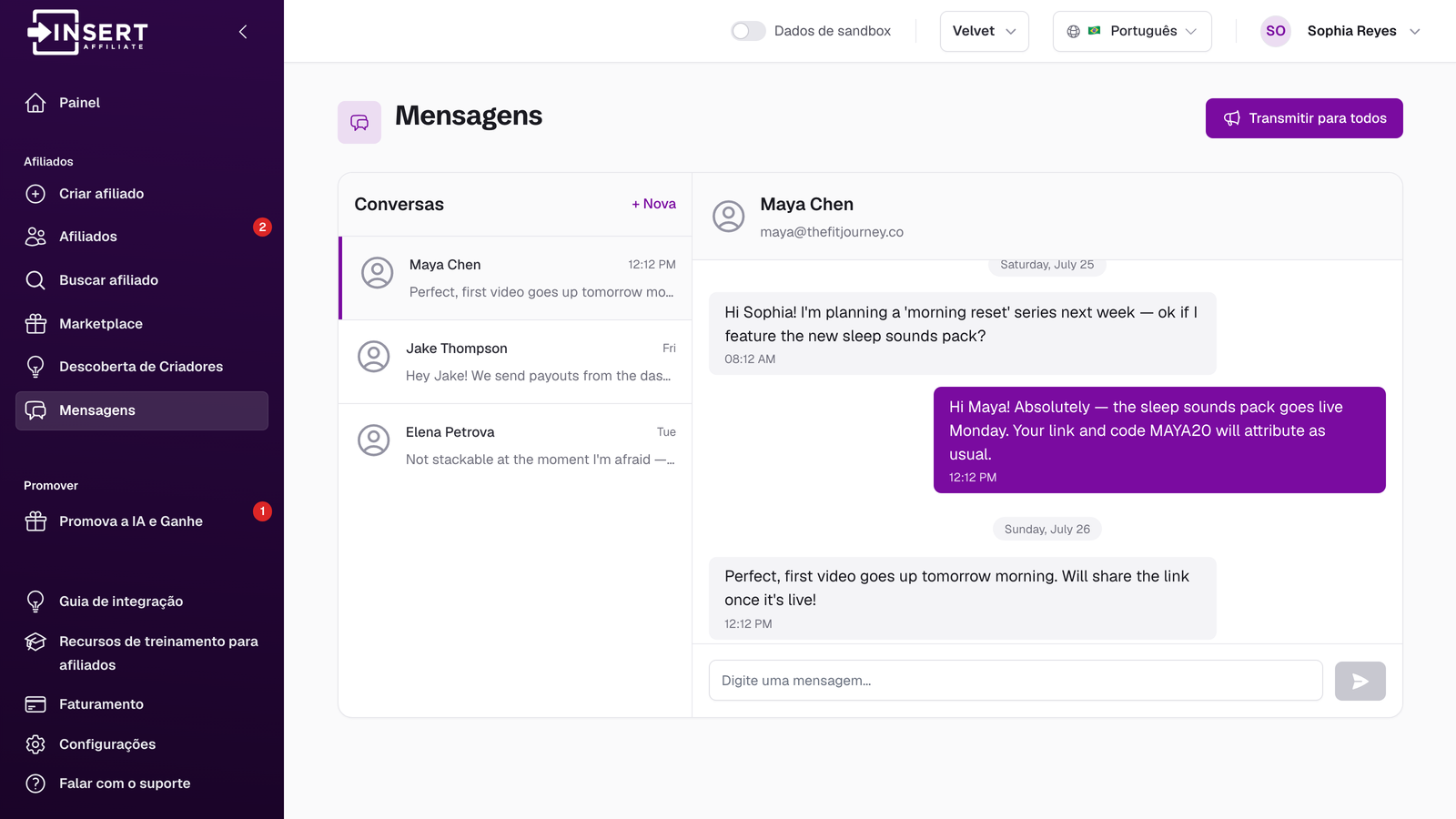Open the Português language dropdown
This screenshot has height=819, width=1456.
click(x=1132, y=31)
